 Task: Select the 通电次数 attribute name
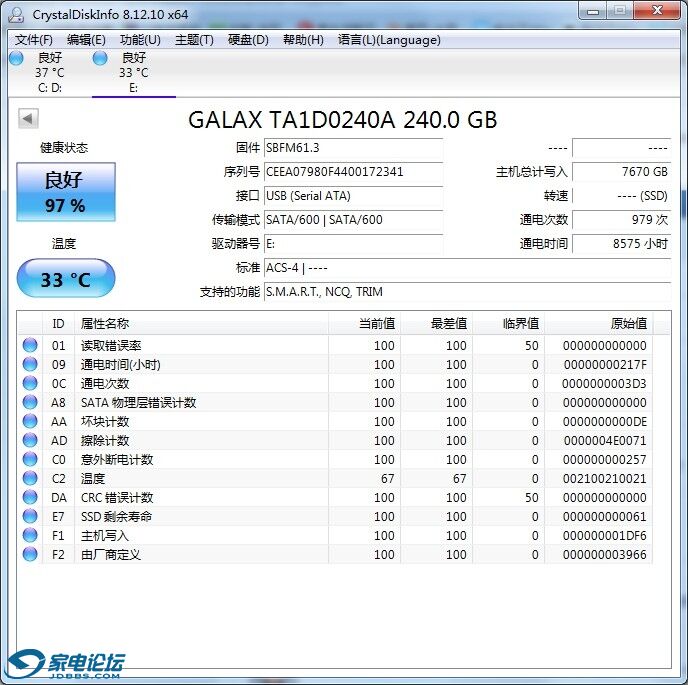[x=105, y=384]
